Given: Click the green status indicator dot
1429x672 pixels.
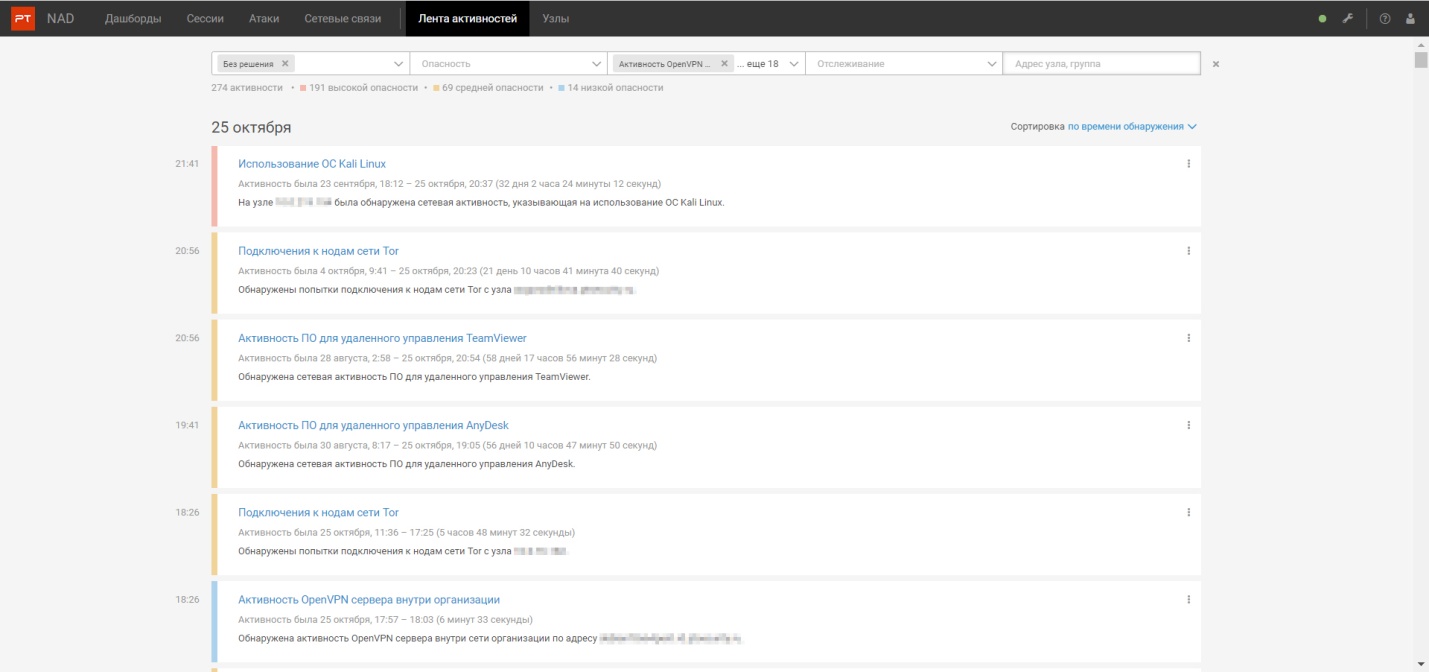Looking at the screenshot, I should (x=1322, y=18).
